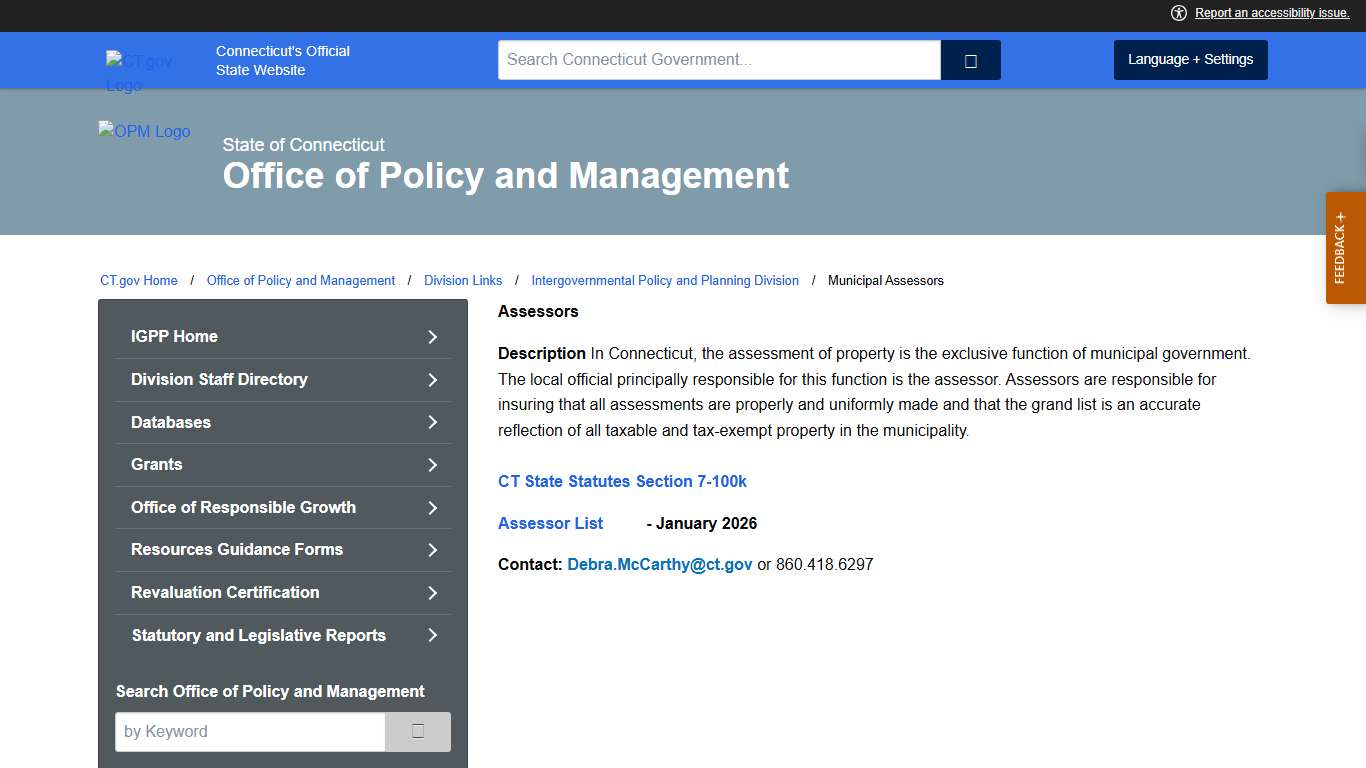Click the by Keyword search field
This screenshot has height=768, width=1366.
point(250,732)
